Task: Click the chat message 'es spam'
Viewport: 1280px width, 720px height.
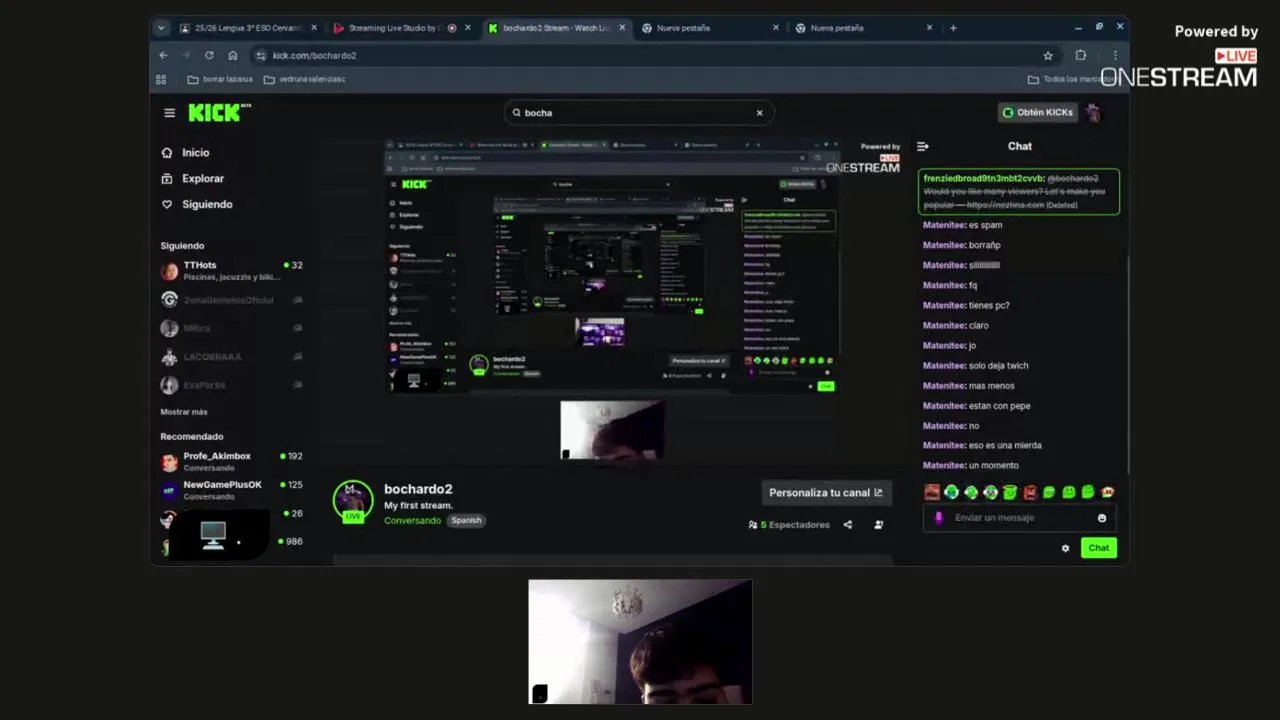Action: pyautogui.click(x=985, y=225)
